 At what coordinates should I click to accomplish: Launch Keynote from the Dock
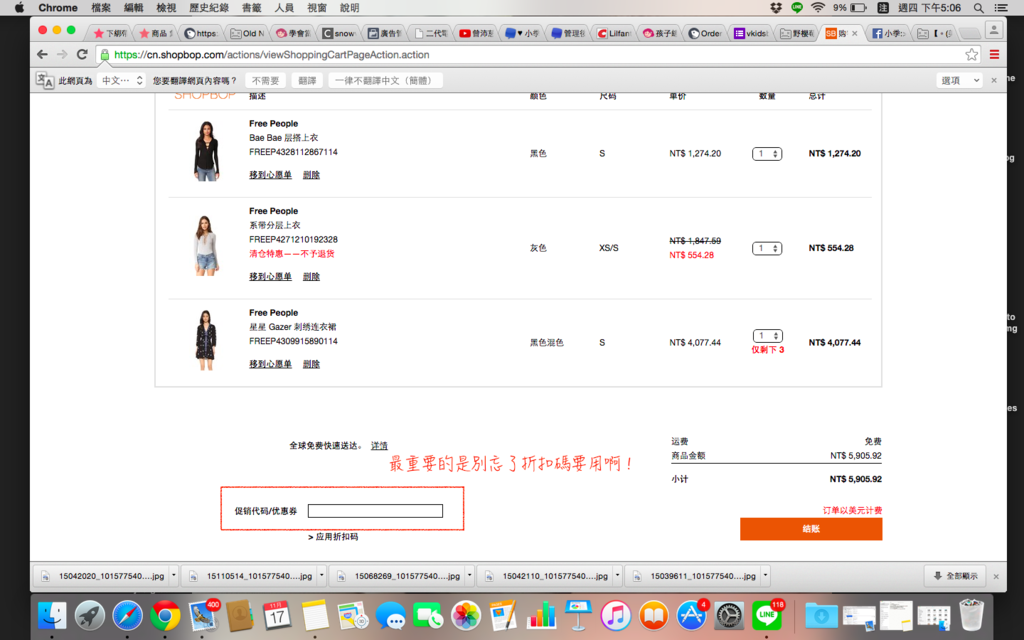(x=579, y=615)
